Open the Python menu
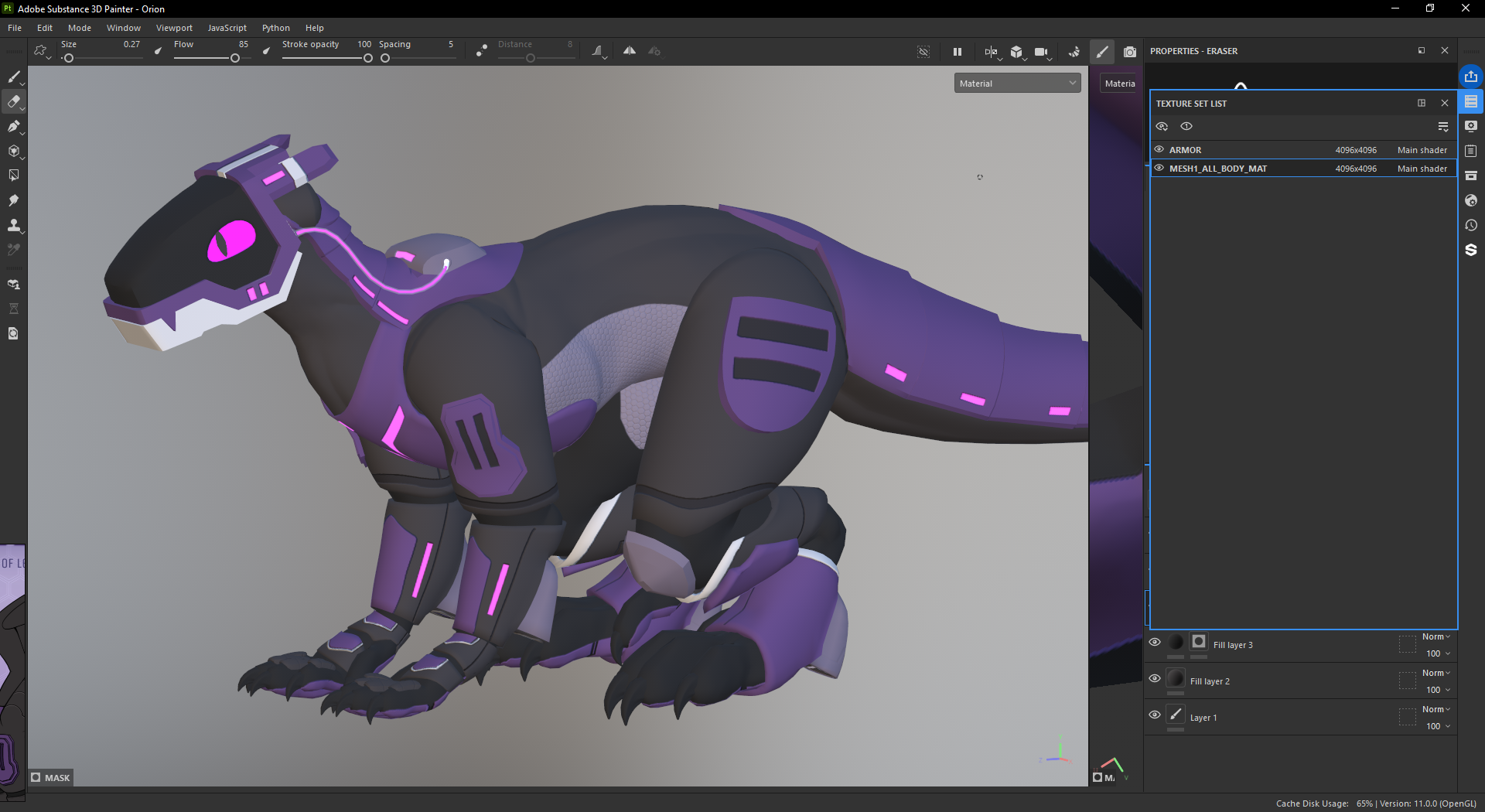This screenshot has height=812, width=1485. tap(275, 28)
